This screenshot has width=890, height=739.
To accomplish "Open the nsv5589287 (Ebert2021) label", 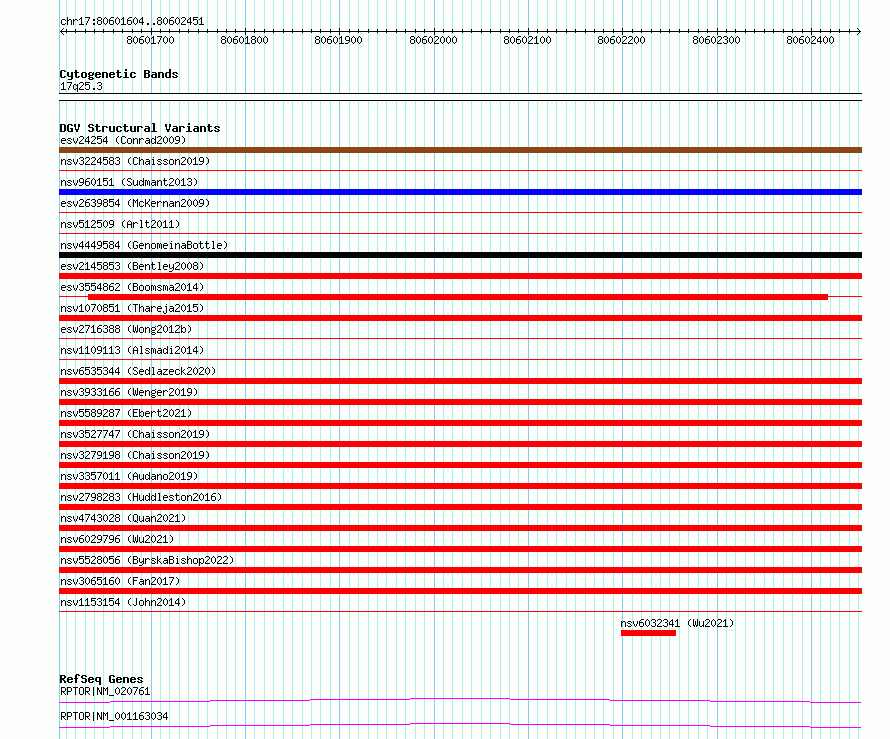I will (126, 413).
